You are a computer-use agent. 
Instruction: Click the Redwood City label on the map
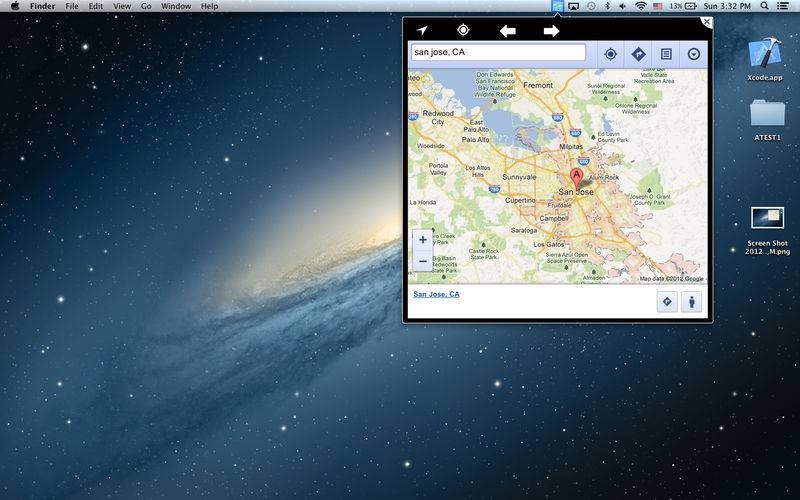click(x=438, y=117)
